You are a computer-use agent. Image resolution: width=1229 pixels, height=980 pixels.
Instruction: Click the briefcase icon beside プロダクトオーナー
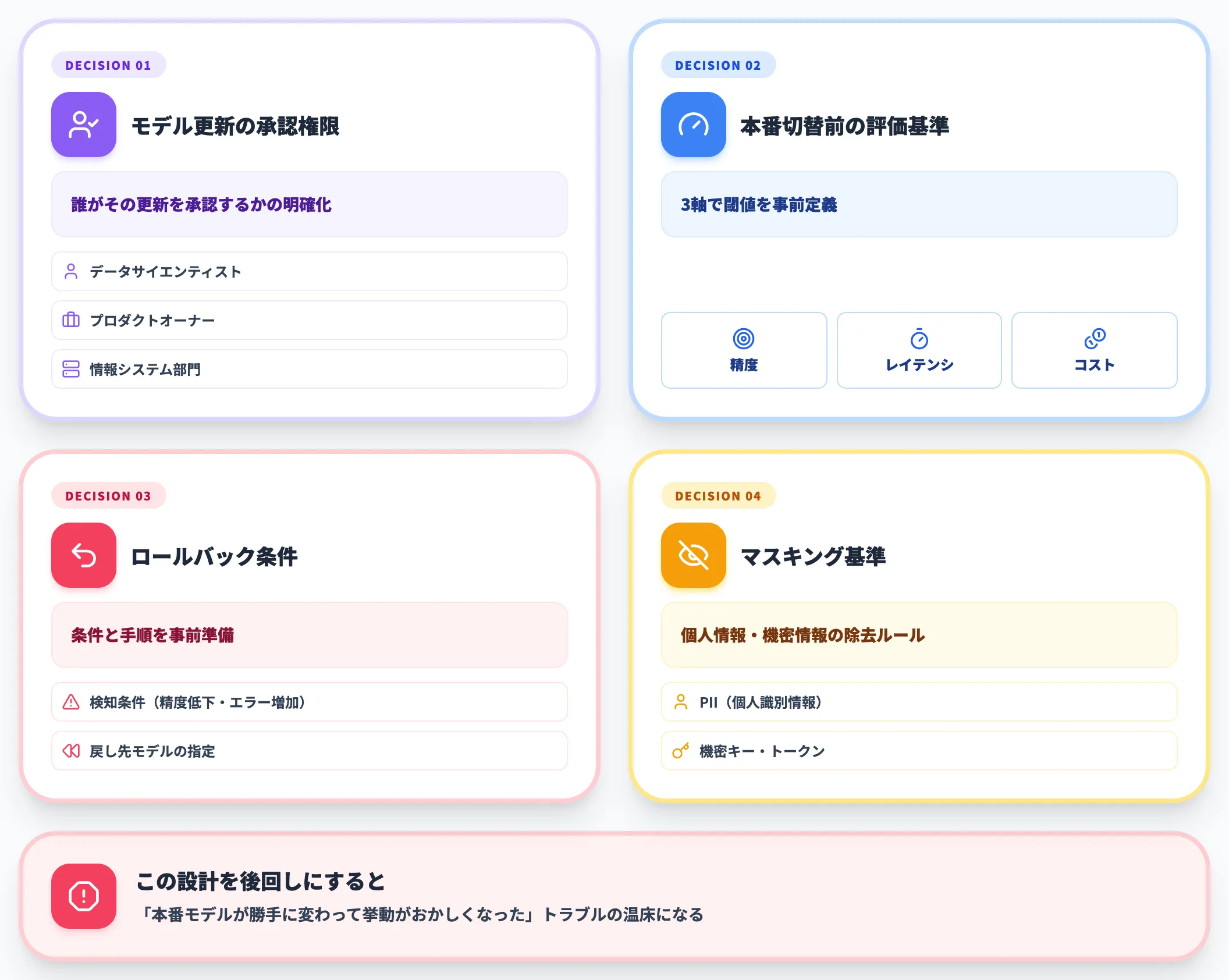tap(71, 320)
